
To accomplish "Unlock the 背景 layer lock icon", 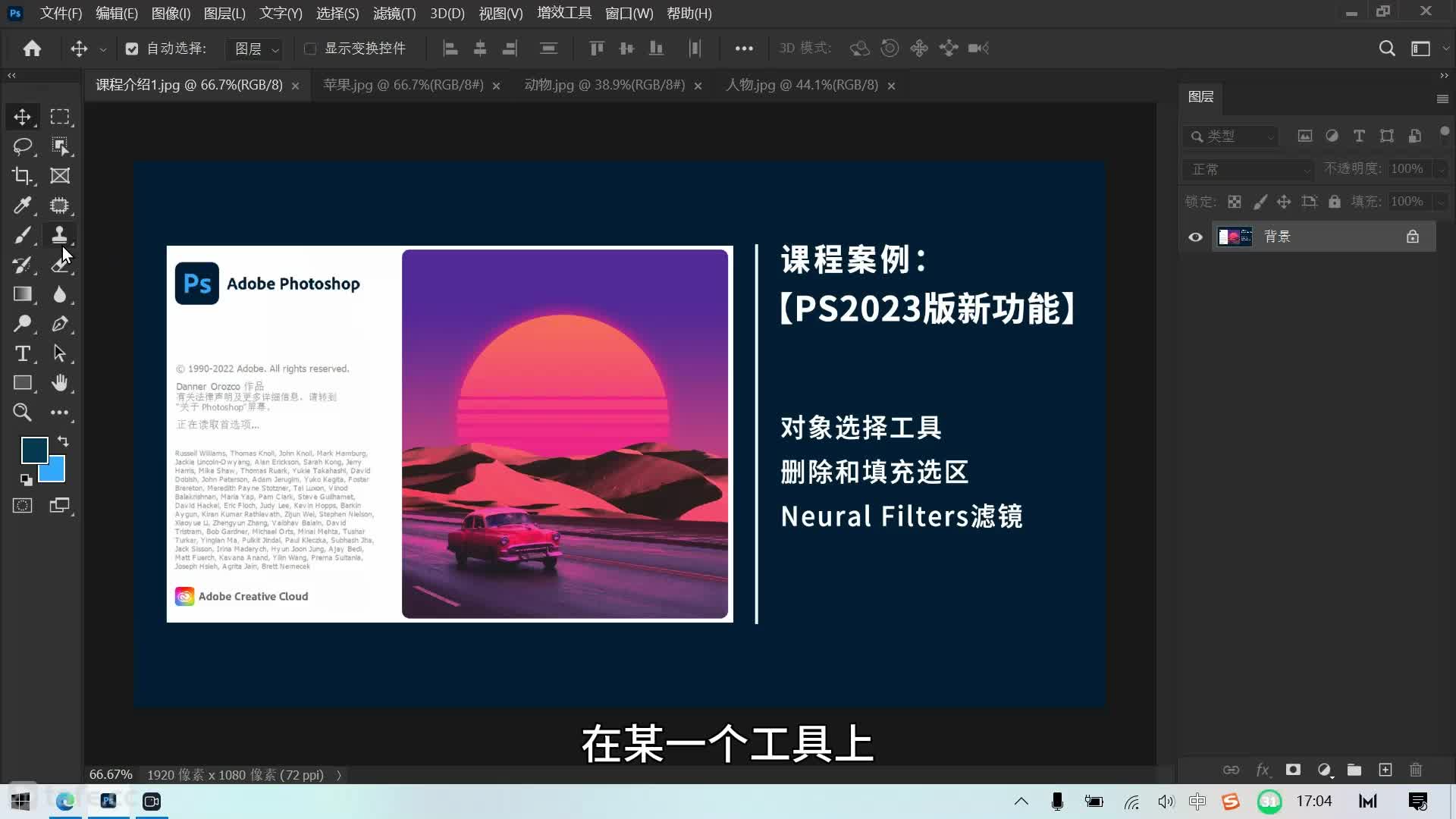I will 1412,237.
